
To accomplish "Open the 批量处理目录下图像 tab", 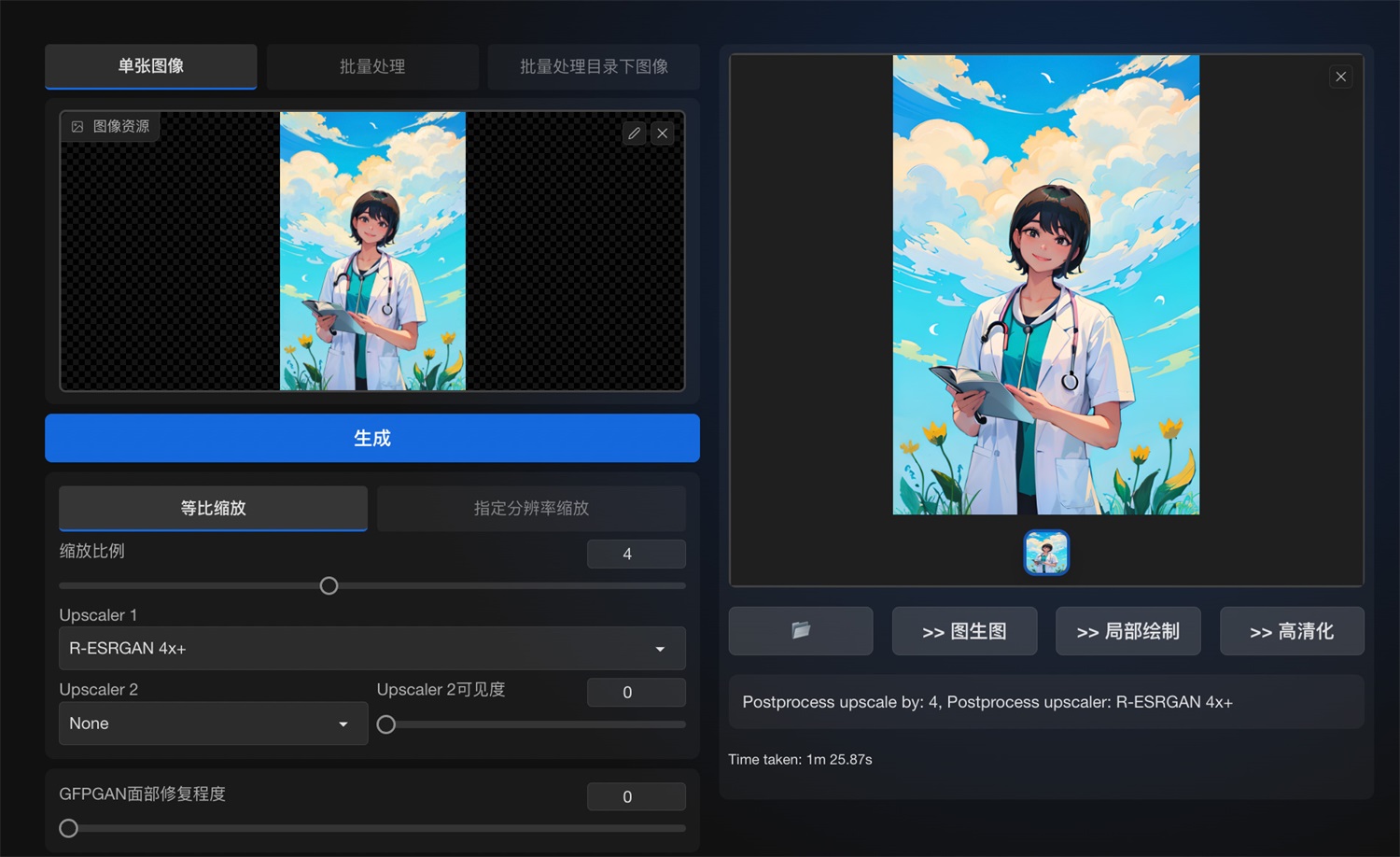I will pyautogui.click(x=593, y=66).
